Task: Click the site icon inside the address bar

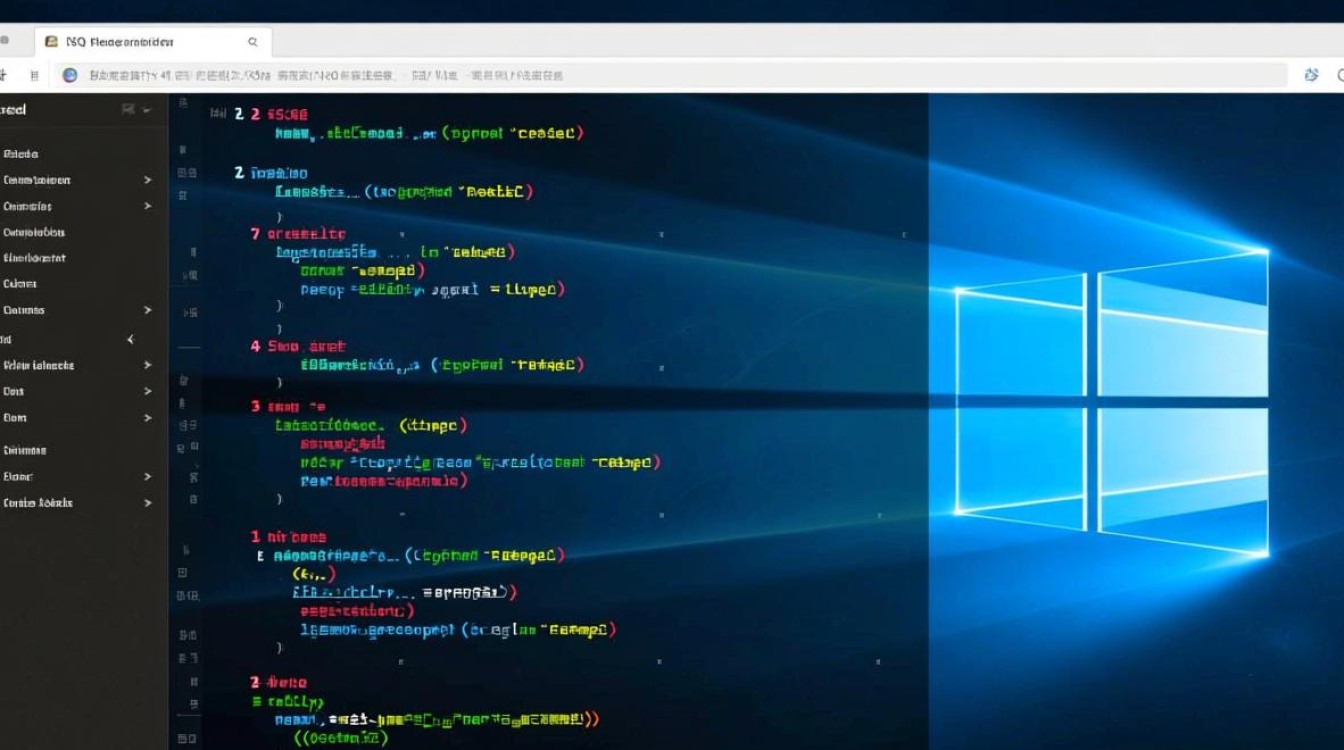Action: pyautogui.click(x=69, y=74)
